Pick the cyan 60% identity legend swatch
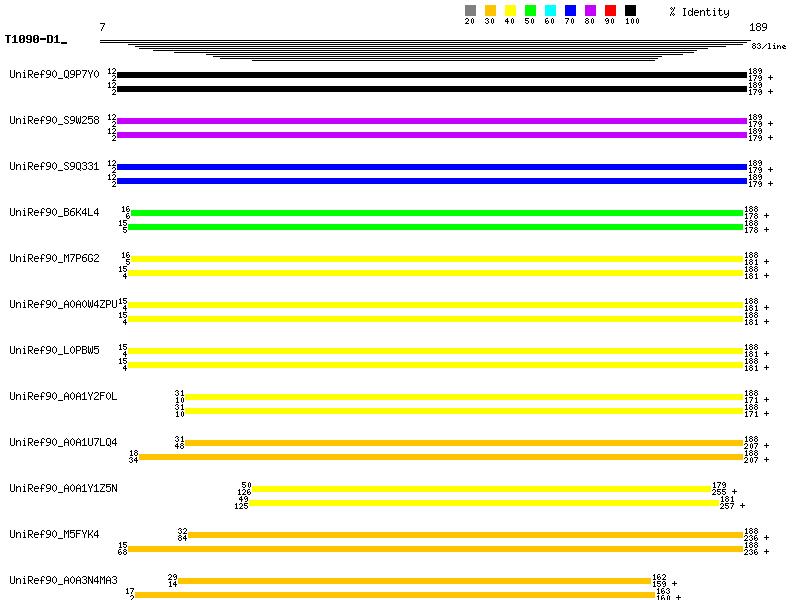The height and width of the screenshot is (600, 800). pyautogui.click(x=550, y=11)
